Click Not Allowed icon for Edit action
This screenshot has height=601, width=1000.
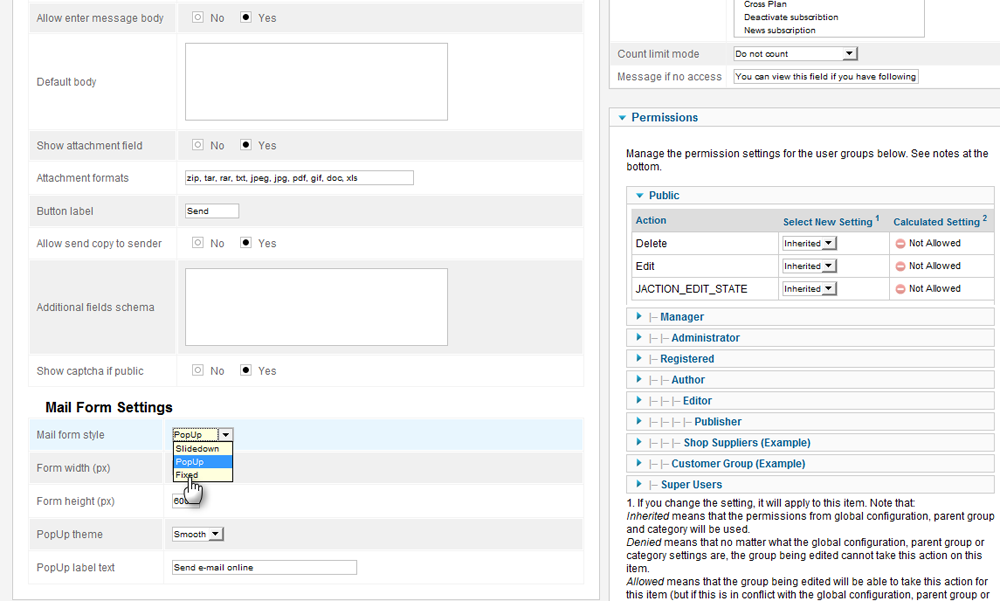tap(900, 266)
